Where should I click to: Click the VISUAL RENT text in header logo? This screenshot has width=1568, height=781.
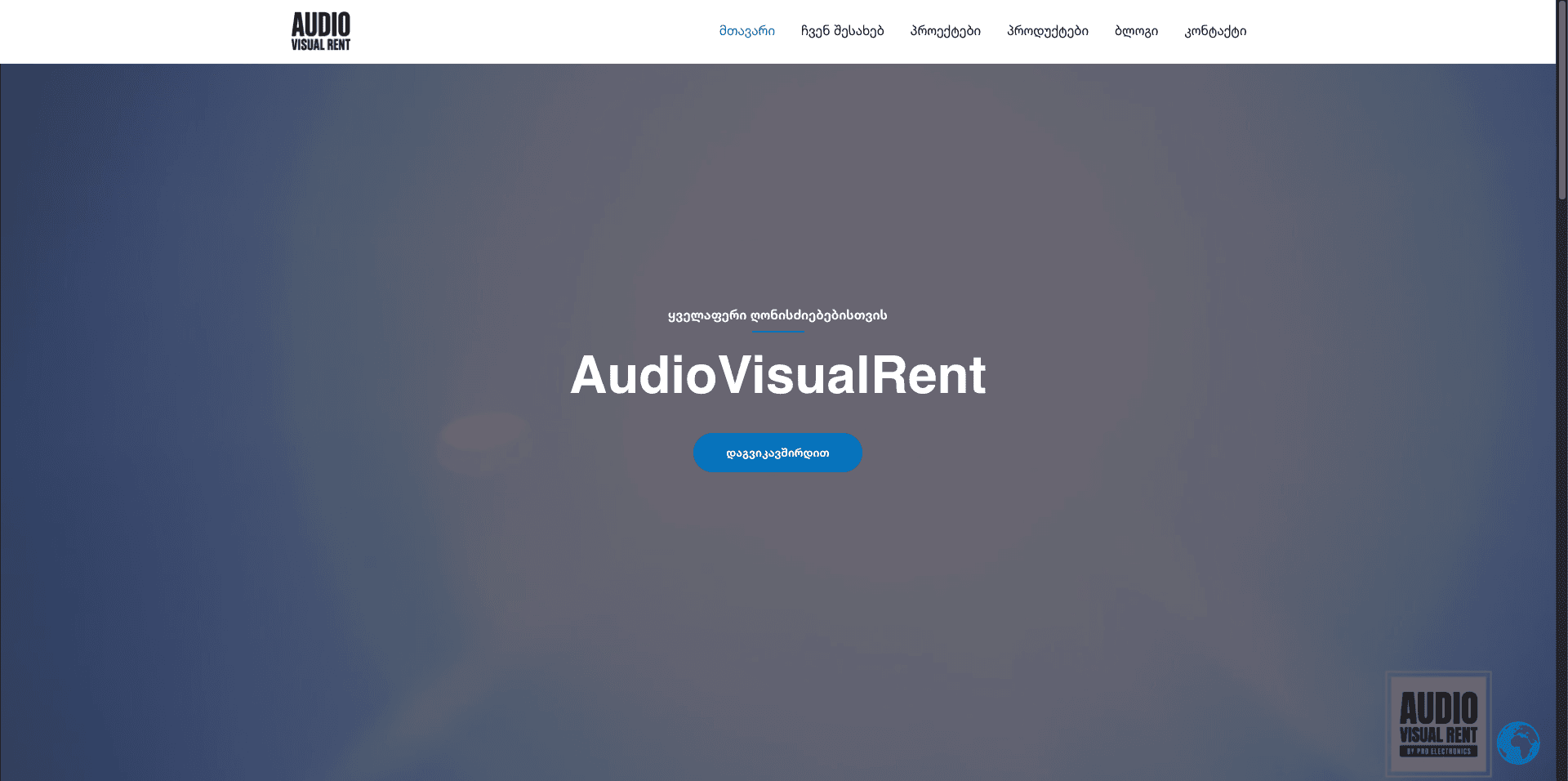[320, 45]
